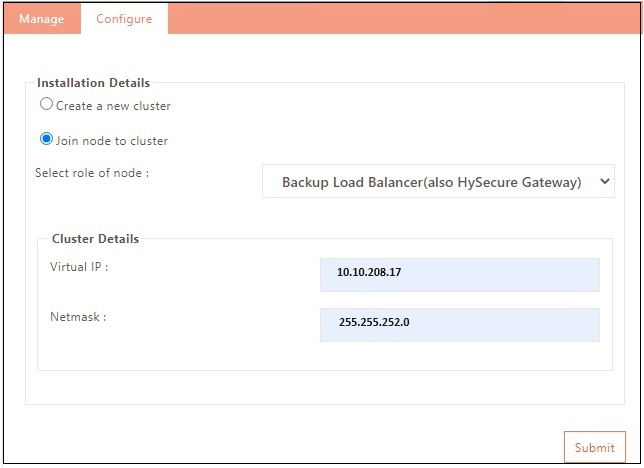Click the 10.10.208.17 address value

point(368,272)
